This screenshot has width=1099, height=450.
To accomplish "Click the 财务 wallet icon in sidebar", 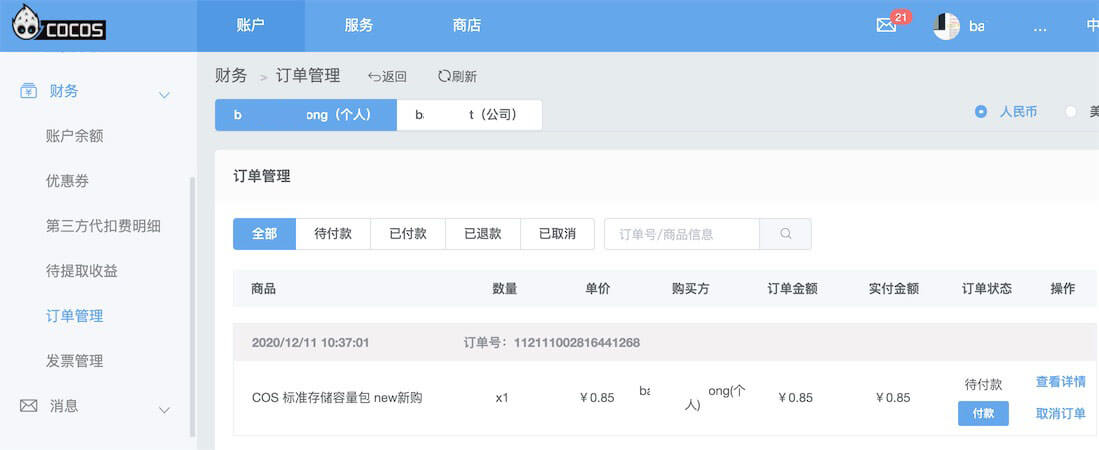I will (x=29, y=91).
